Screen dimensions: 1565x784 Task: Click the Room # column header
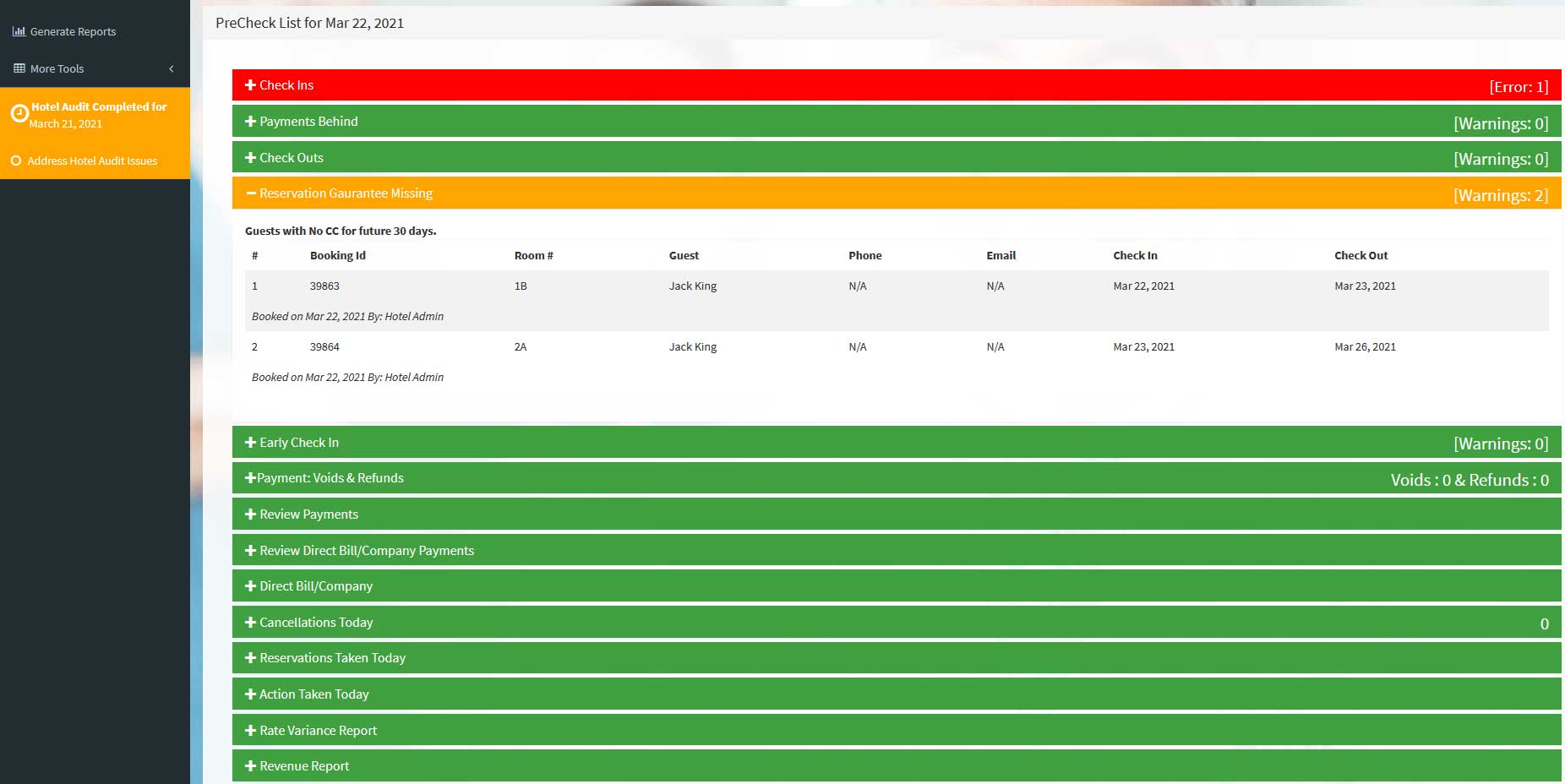click(533, 255)
